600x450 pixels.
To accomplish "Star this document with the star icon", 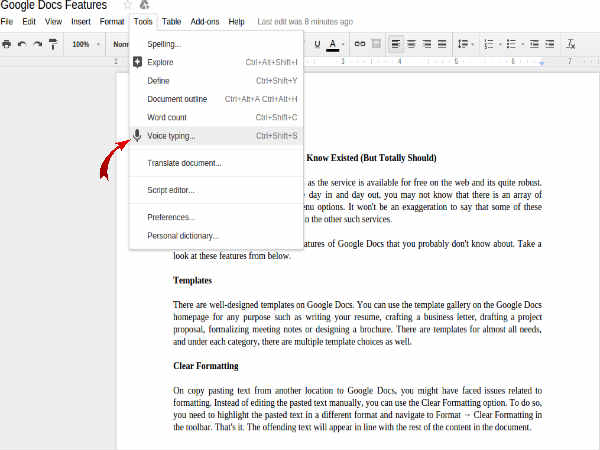I will point(128,6).
